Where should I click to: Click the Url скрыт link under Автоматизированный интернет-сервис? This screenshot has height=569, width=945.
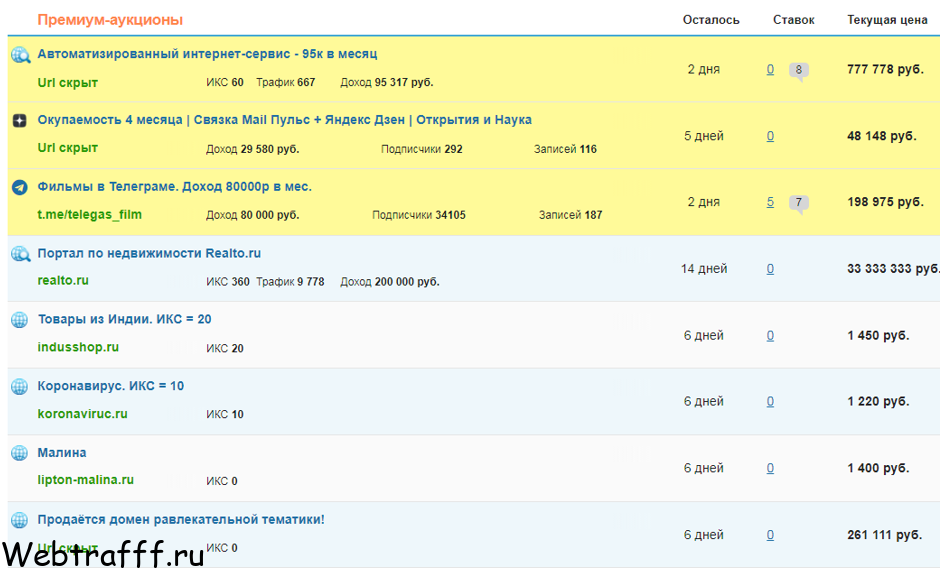coord(68,83)
